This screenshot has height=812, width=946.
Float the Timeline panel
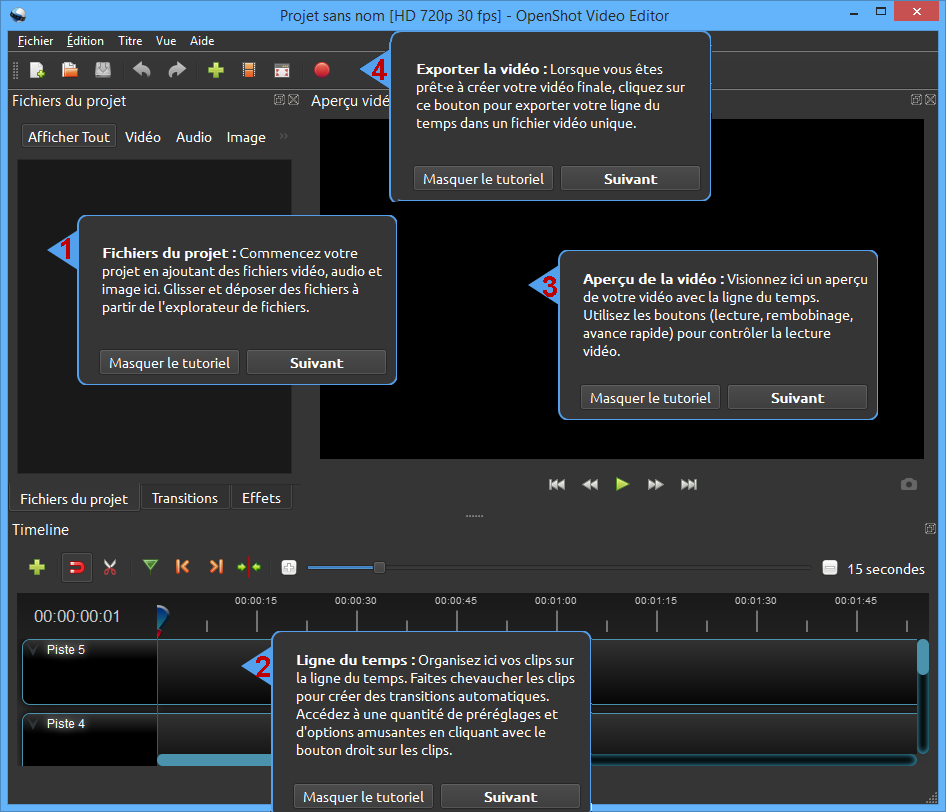pyautogui.click(x=930, y=528)
